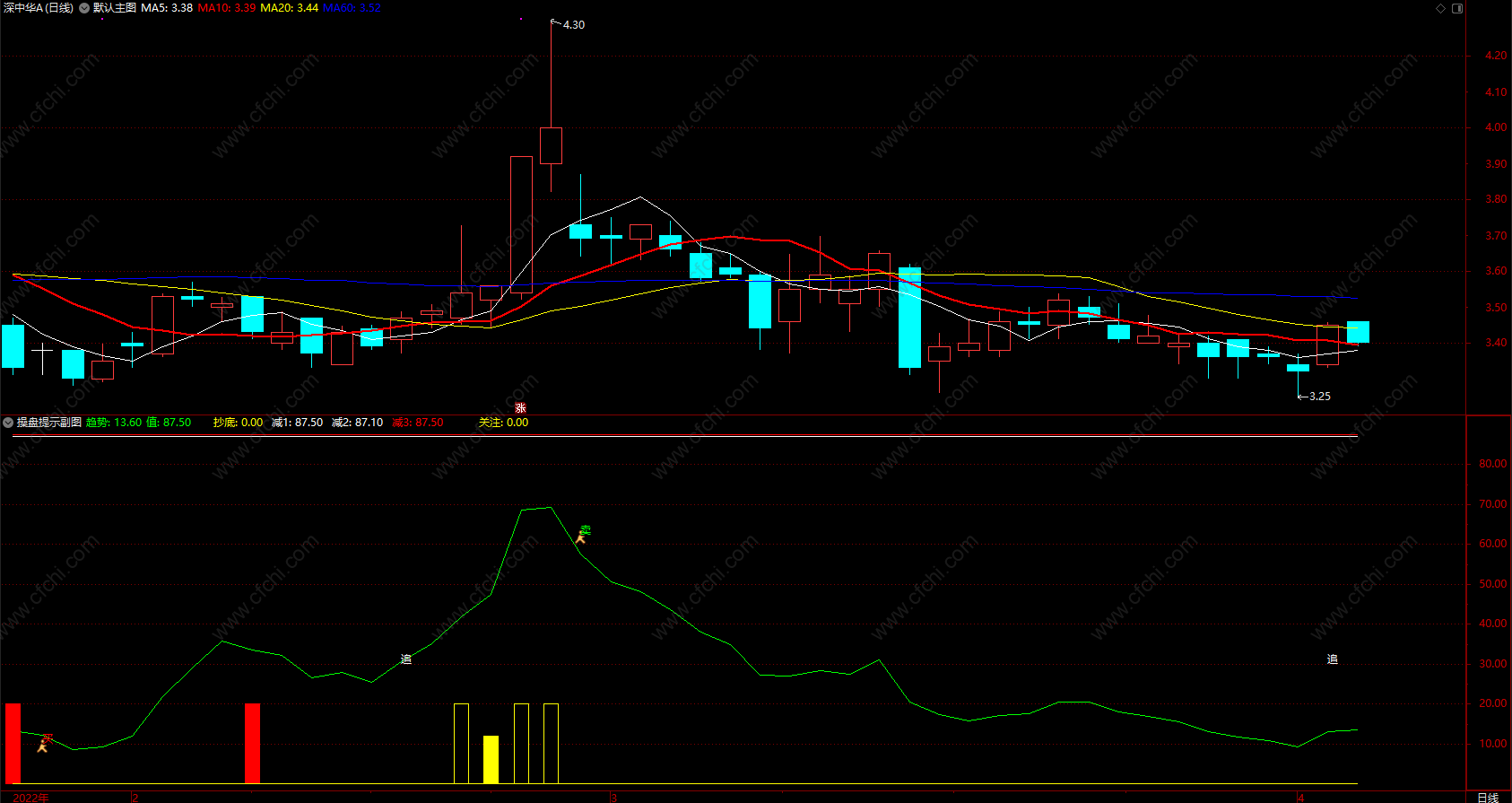Click the 减2: 87.10 value
This screenshot has height=803, width=1512.
[357, 422]
